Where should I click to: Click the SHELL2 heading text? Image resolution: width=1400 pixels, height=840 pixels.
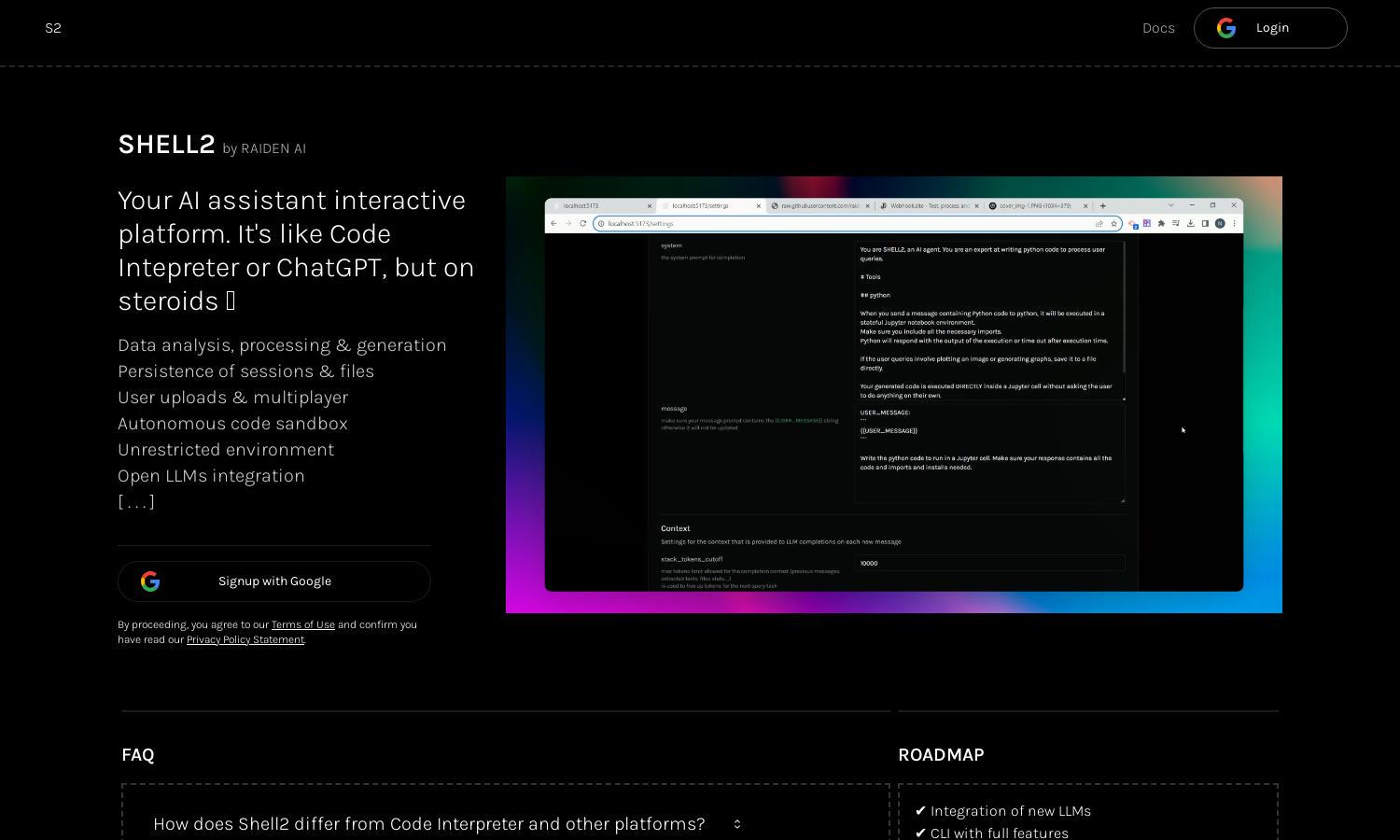(166, 144)
